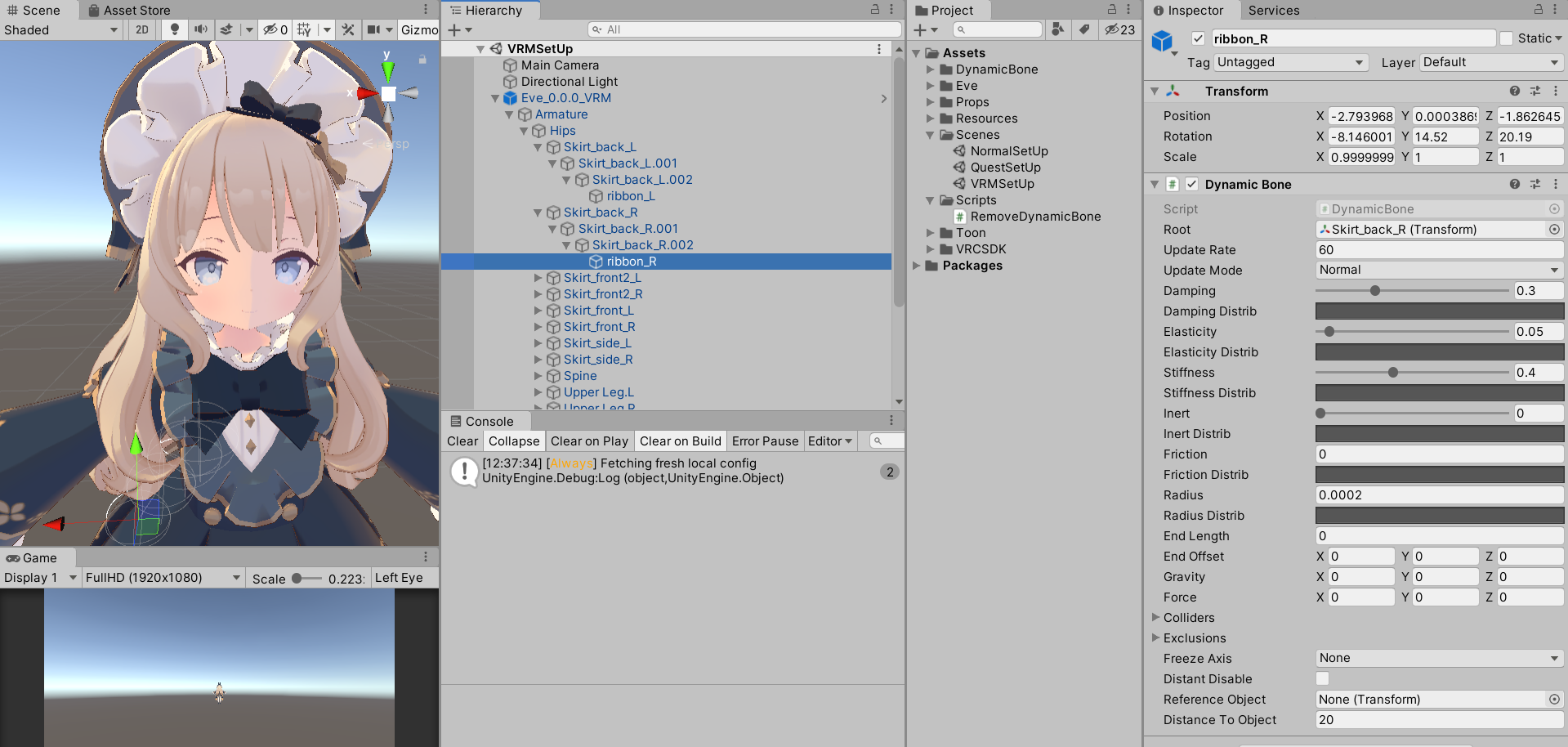Select the blue GameObject cube icon
The height and width of the screenshot is (747, 1568).
1162,41
